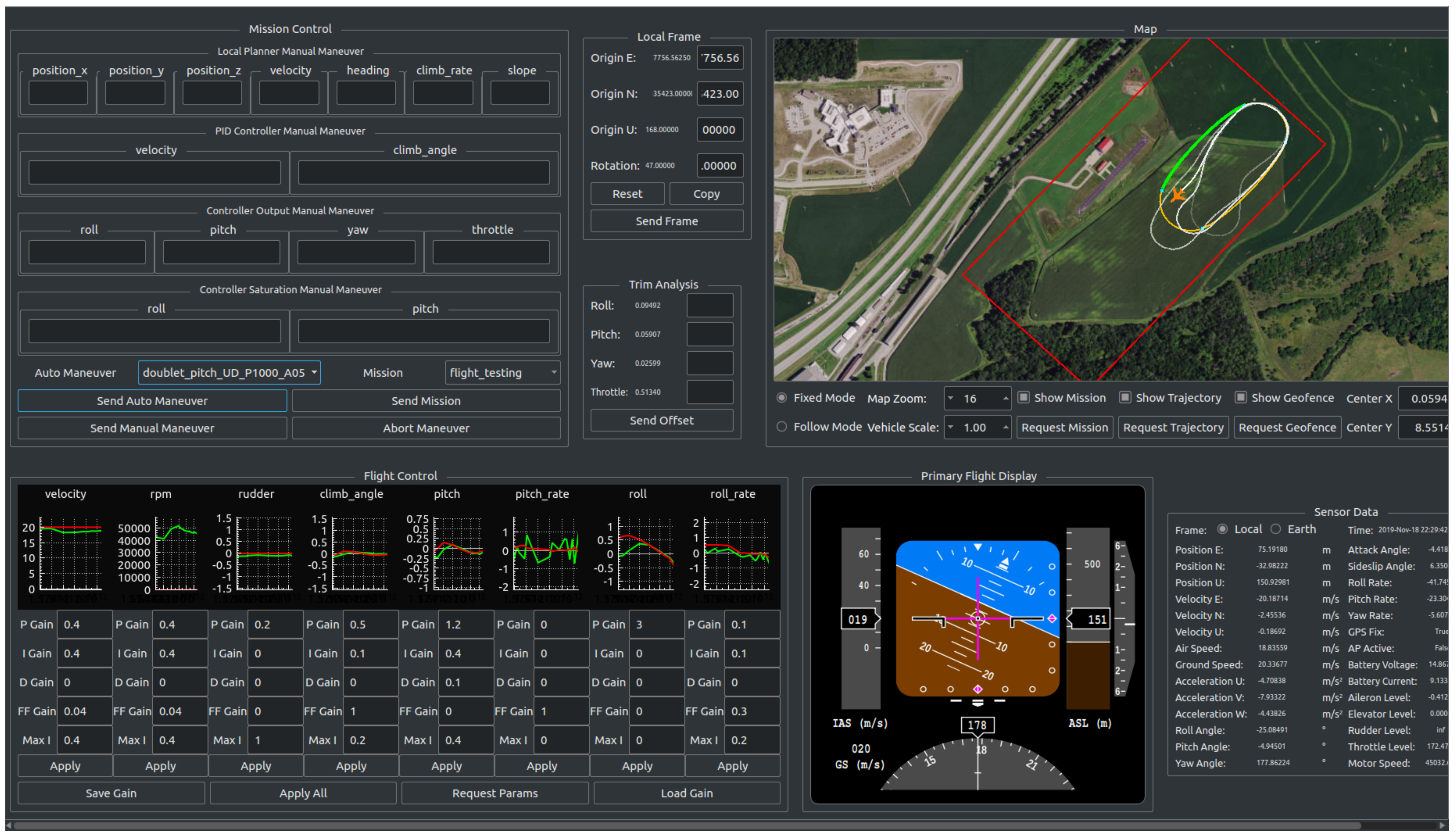Click the horizontal scrollbar at window bottom
The height and width of the screenshot is (840, 1456).
click(x=686, y=826)
